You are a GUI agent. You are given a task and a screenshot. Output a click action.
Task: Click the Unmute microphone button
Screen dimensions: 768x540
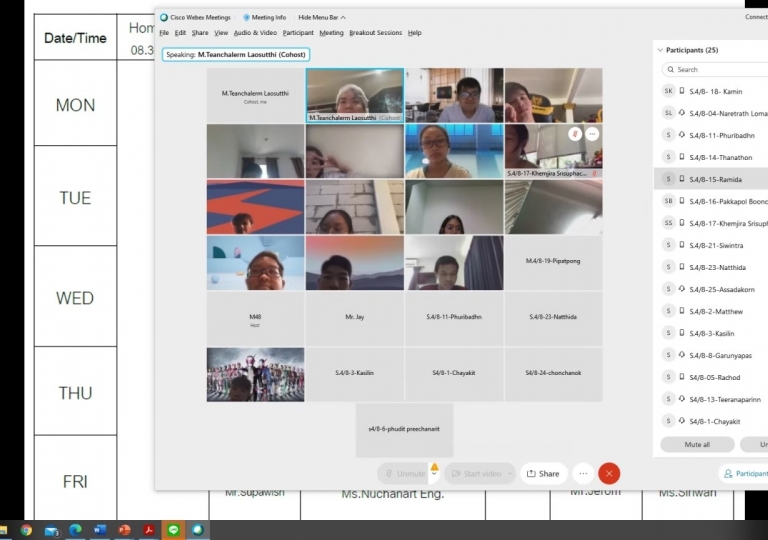click(x=404, y=473)
